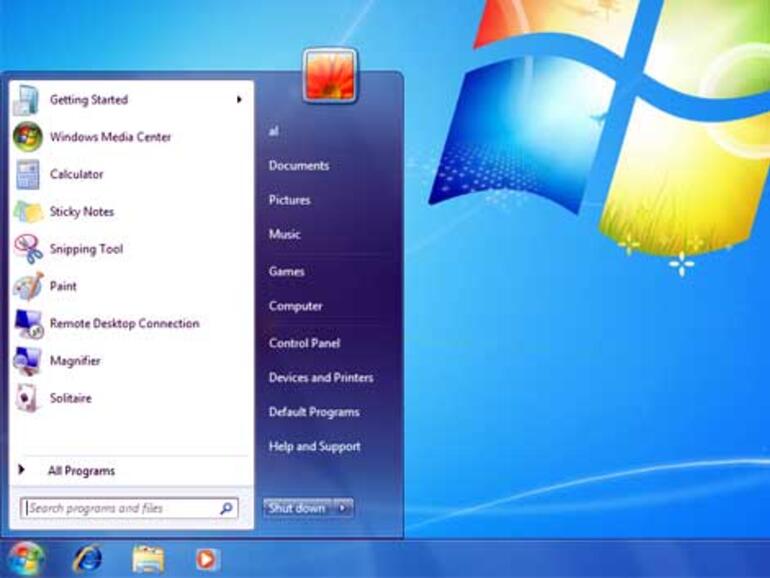Click All Programs label
770x578 pixels.
[81, 470]
